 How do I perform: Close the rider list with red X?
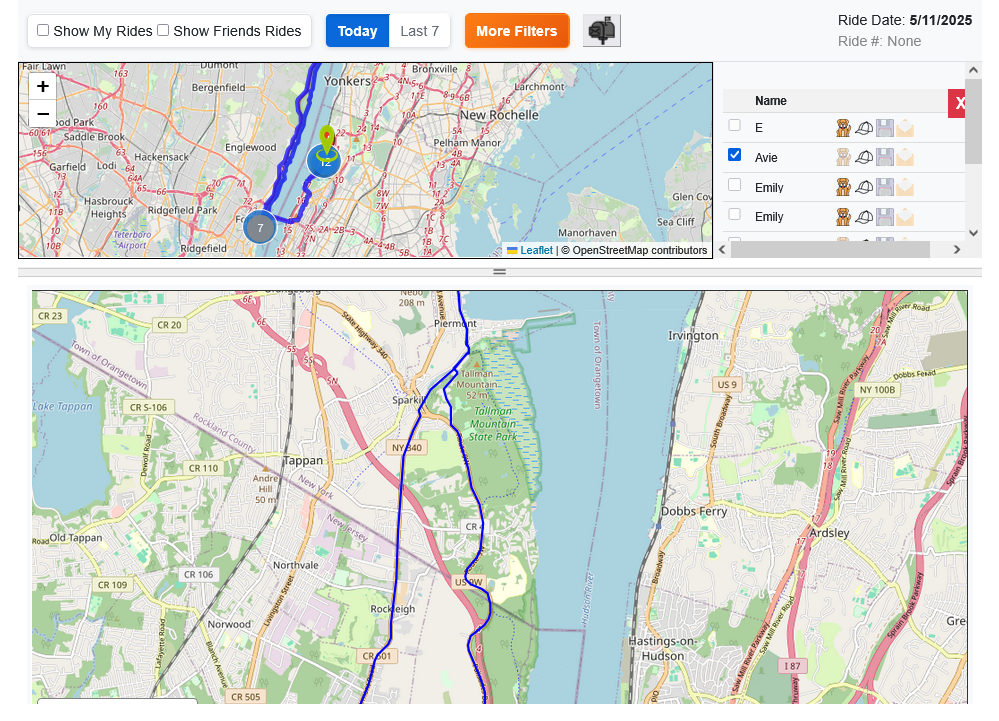pyautogui.click(x=959, y=103)
